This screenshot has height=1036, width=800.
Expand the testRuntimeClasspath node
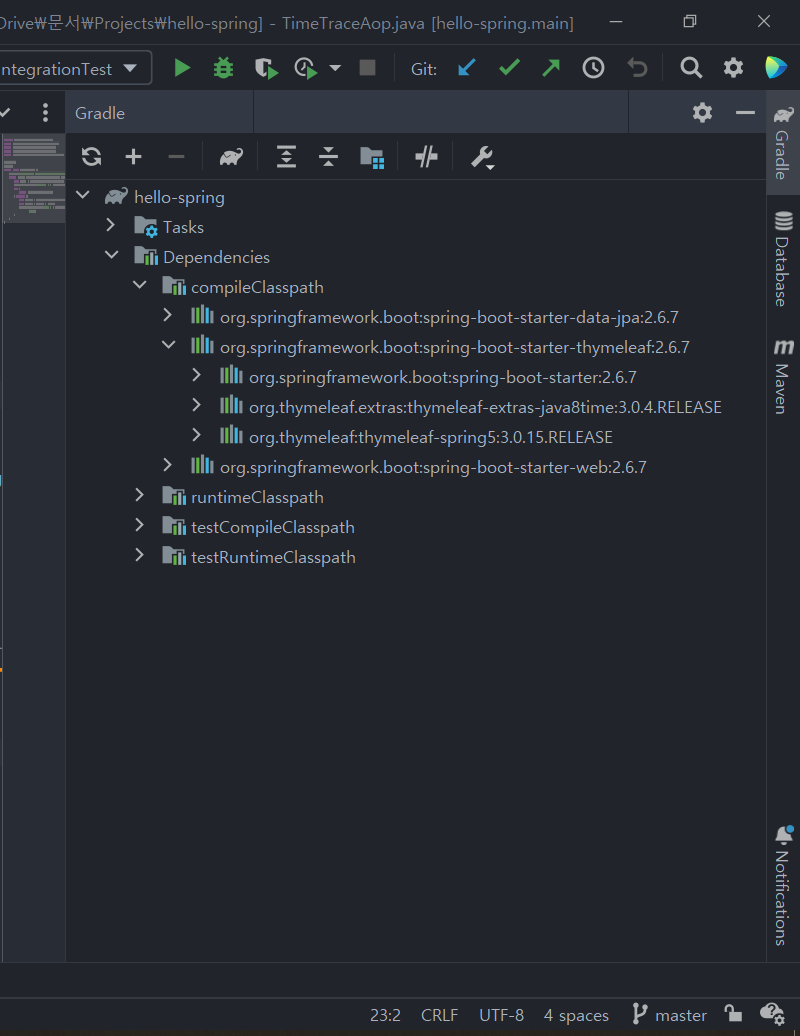(139, 556)
